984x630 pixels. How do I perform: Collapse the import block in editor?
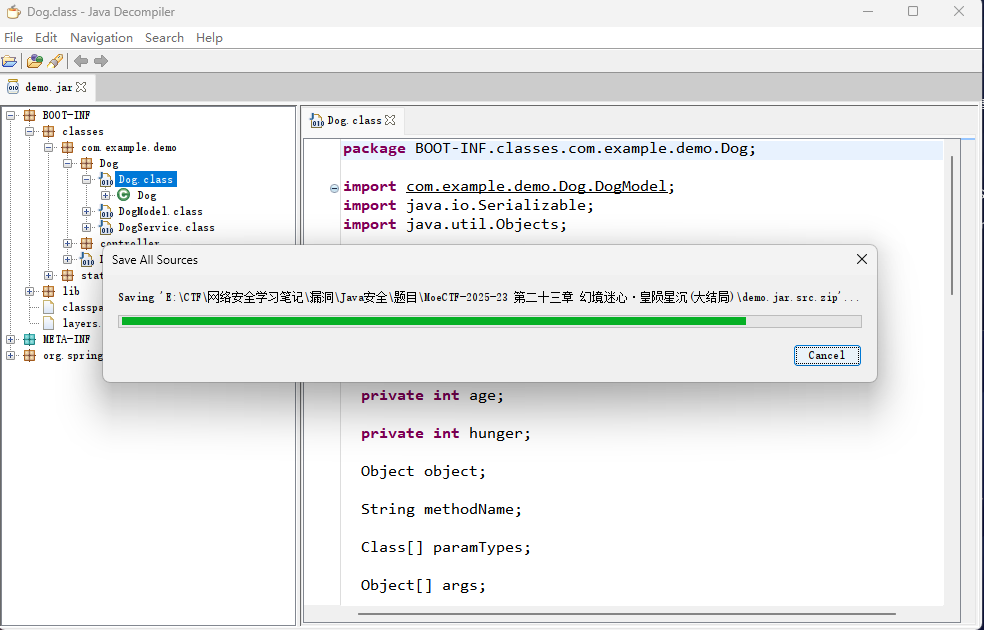[334, 187]
